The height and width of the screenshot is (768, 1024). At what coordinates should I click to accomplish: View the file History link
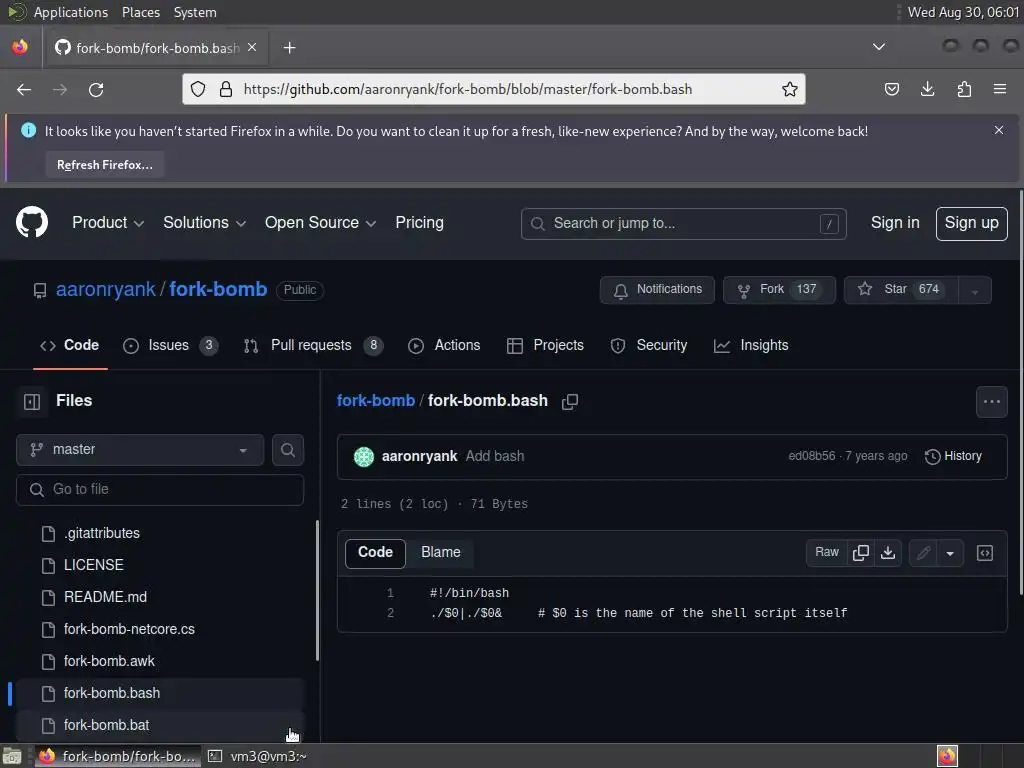click(953, 456)
